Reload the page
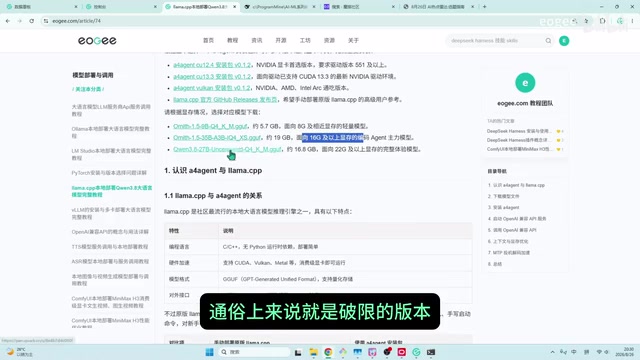 31,21
